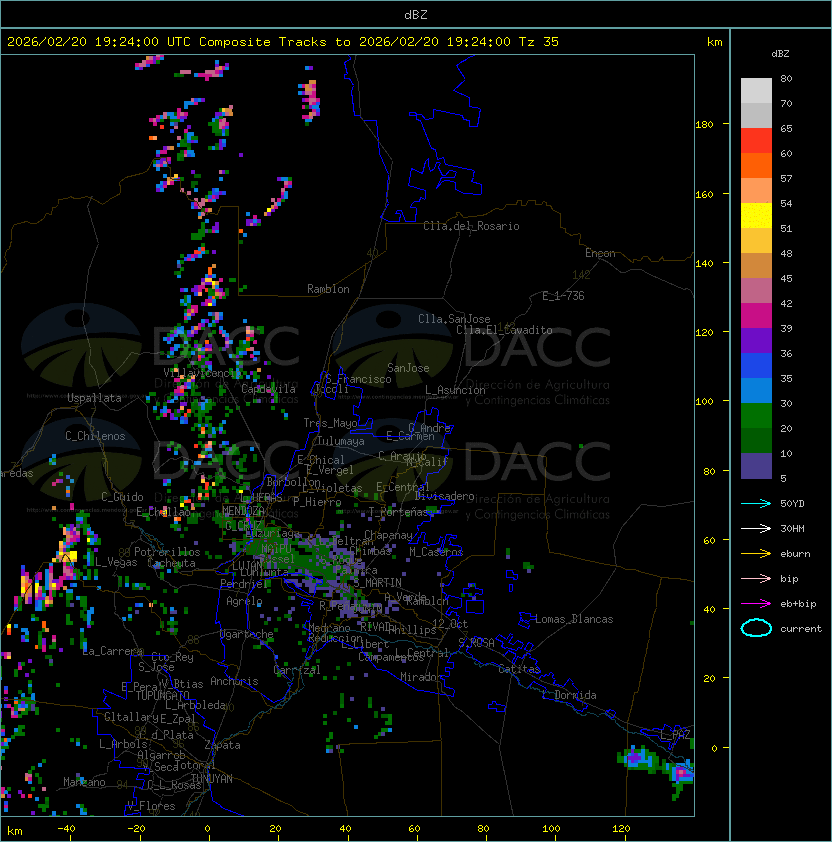Screen dimensions: 832x842
Task: Click the 'C_Chilenos' map label
Action: coord(95,436)
